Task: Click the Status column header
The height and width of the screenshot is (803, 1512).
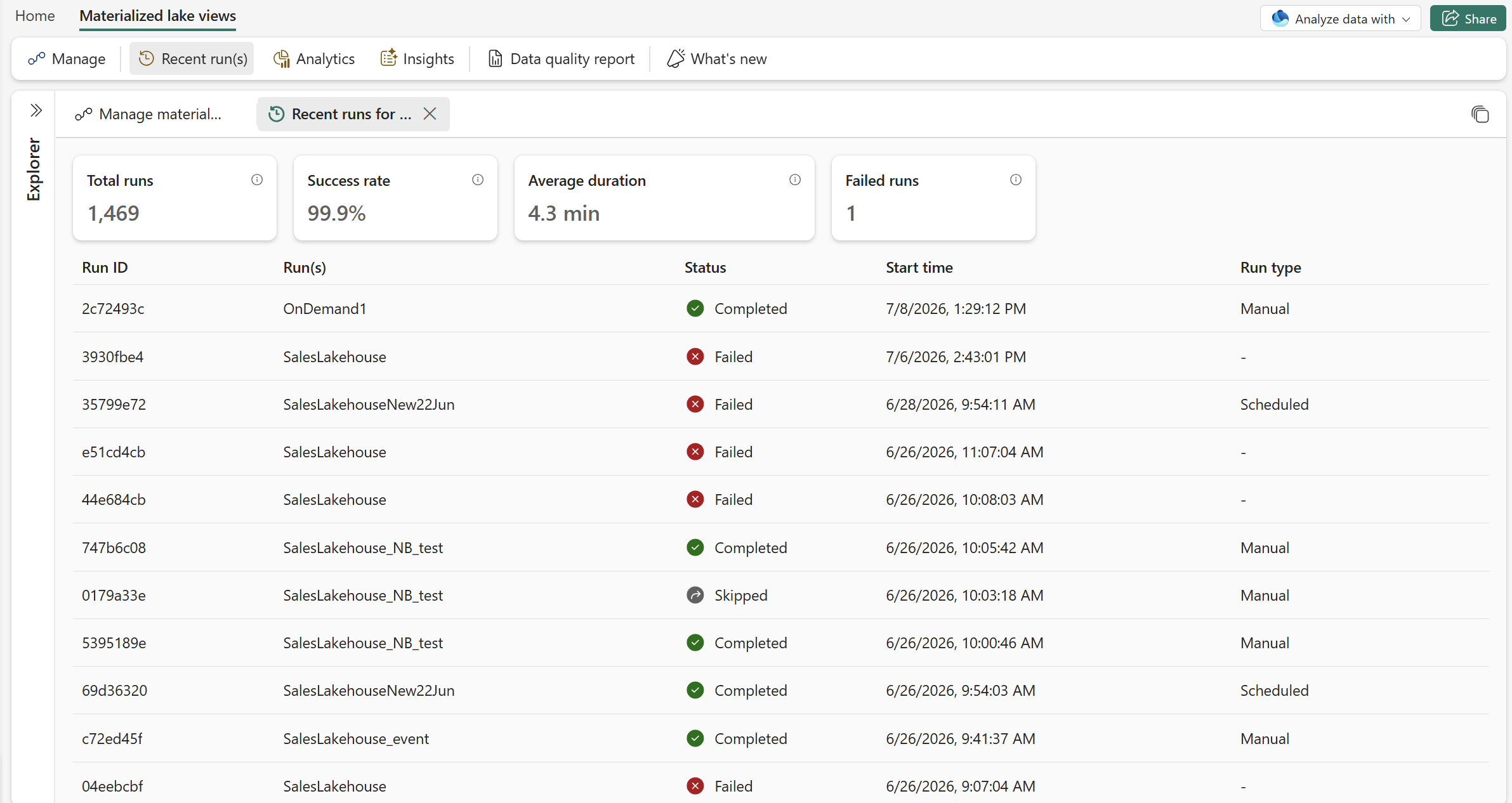Action: [705, 268]
